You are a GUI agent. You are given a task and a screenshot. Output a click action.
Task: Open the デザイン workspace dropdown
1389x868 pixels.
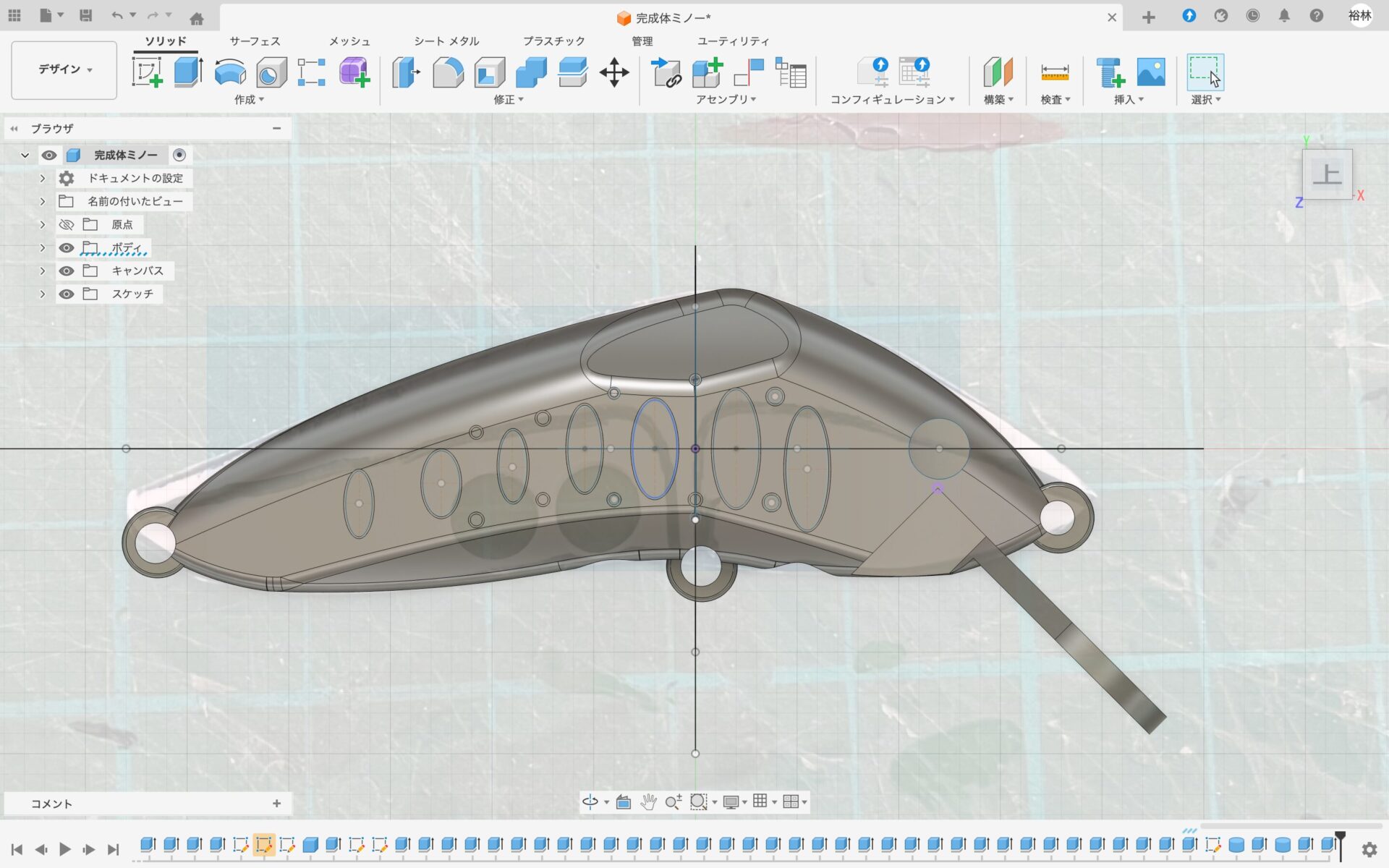pos(64,70)
